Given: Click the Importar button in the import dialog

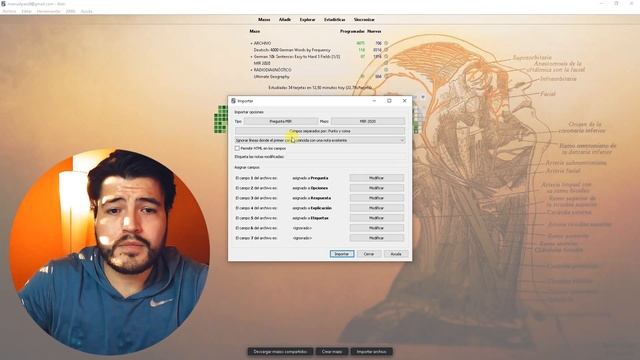Looking at the screenshot, I should (342, 254).
